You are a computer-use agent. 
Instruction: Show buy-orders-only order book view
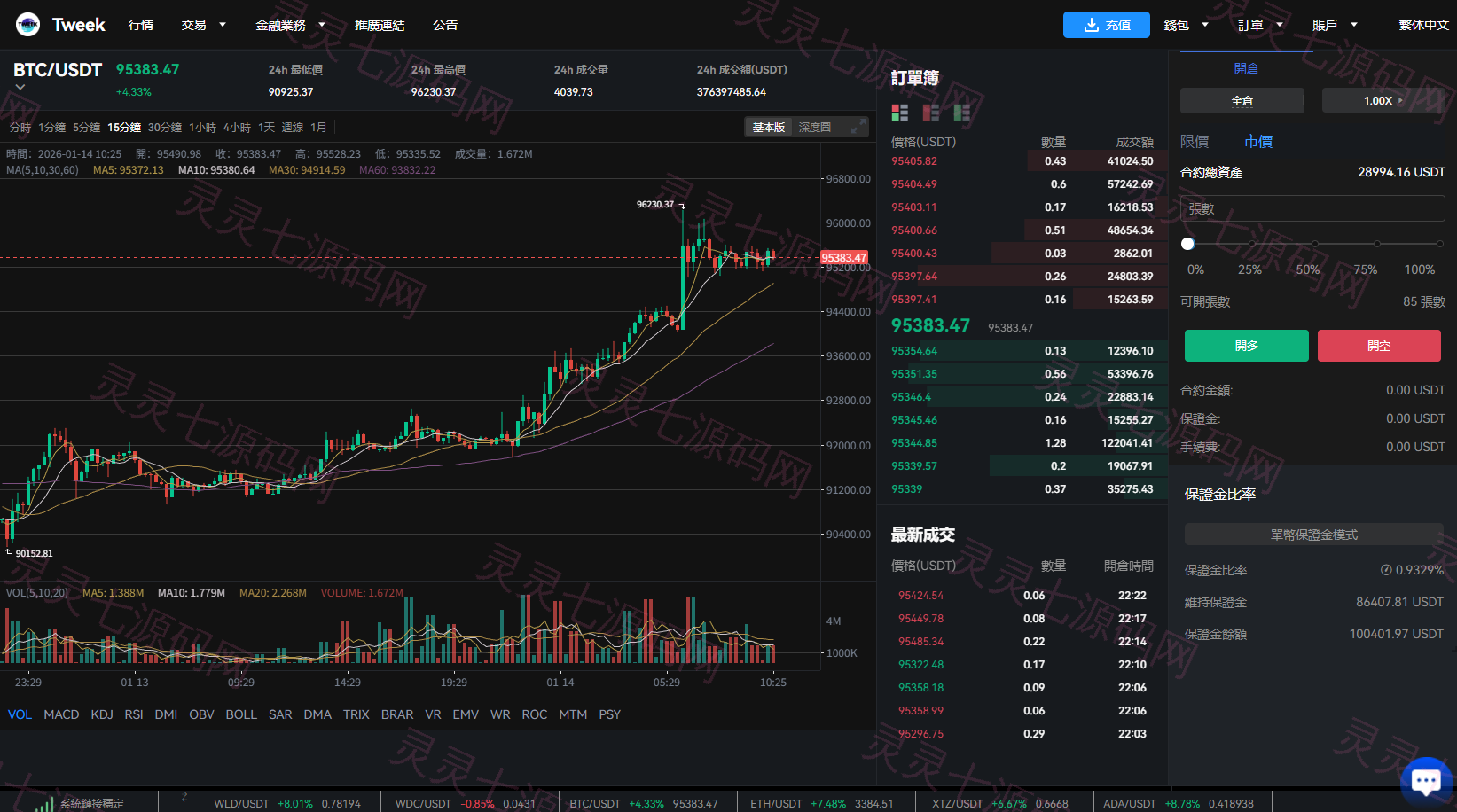pyautogui.click(x=961, y=113)
